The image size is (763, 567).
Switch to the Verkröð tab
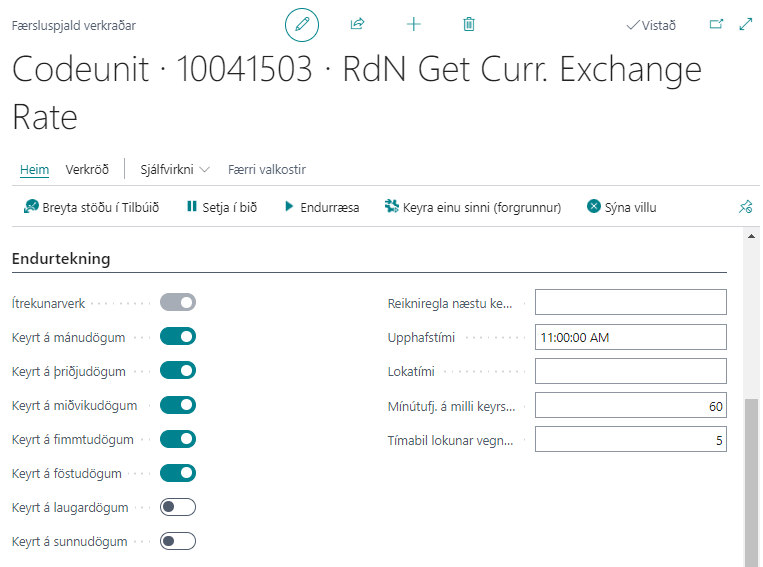click(x=87, y=169)
